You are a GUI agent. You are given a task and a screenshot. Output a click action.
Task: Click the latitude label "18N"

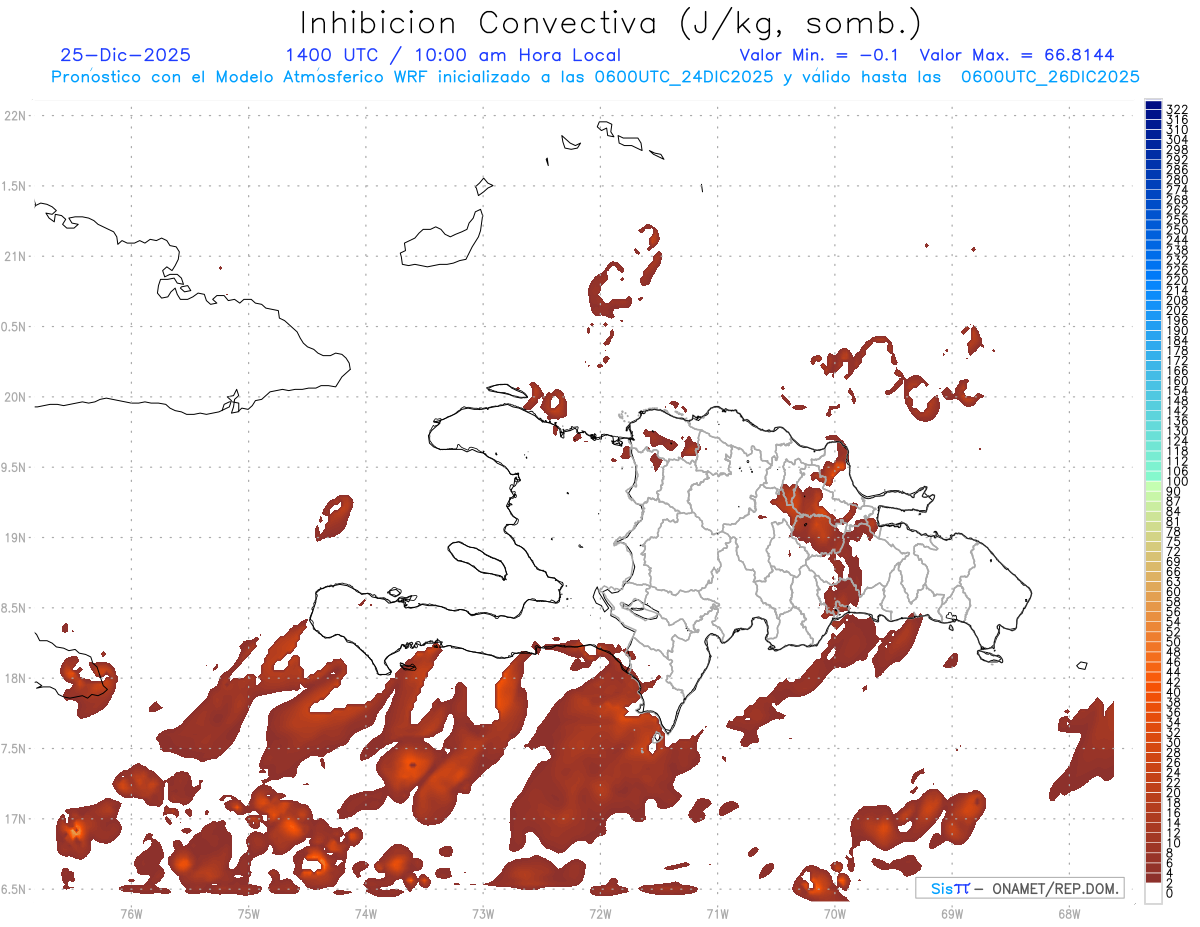coord(16,678)
